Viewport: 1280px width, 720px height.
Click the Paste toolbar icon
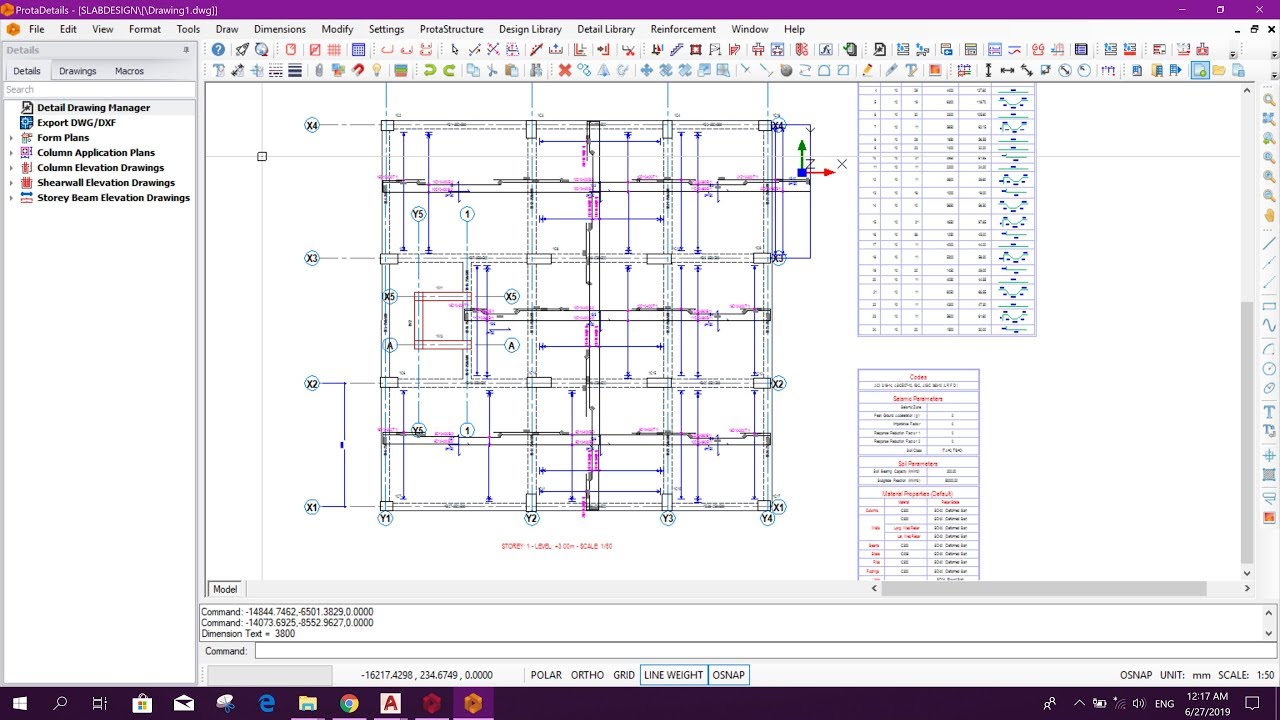pos(511,70)
